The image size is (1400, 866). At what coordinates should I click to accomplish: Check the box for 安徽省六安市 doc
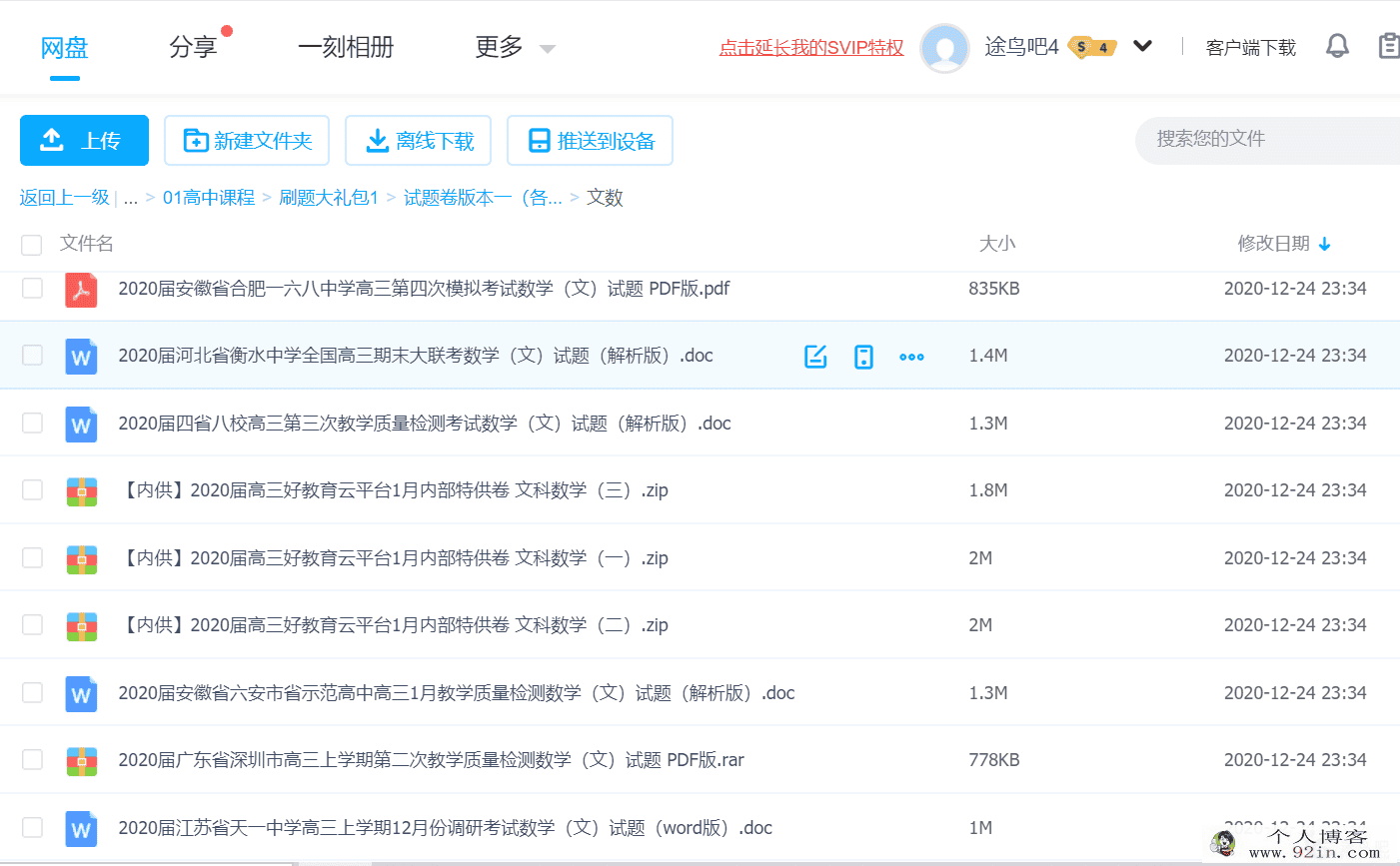(32, 692)
